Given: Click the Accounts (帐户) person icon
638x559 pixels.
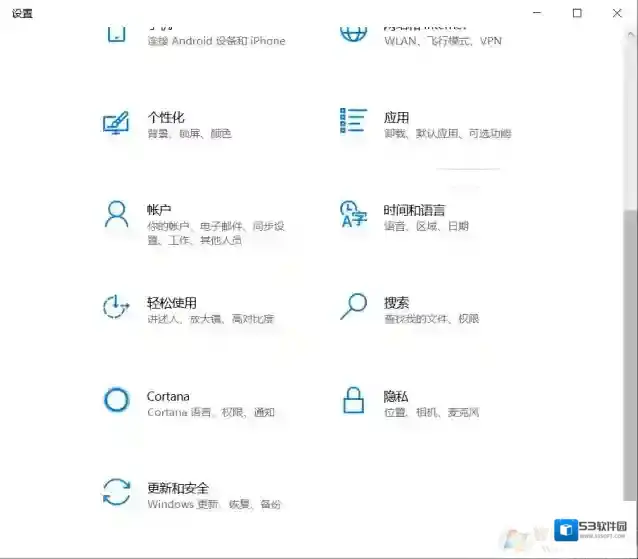Looking at the screenshot, I should pos(117,214).
